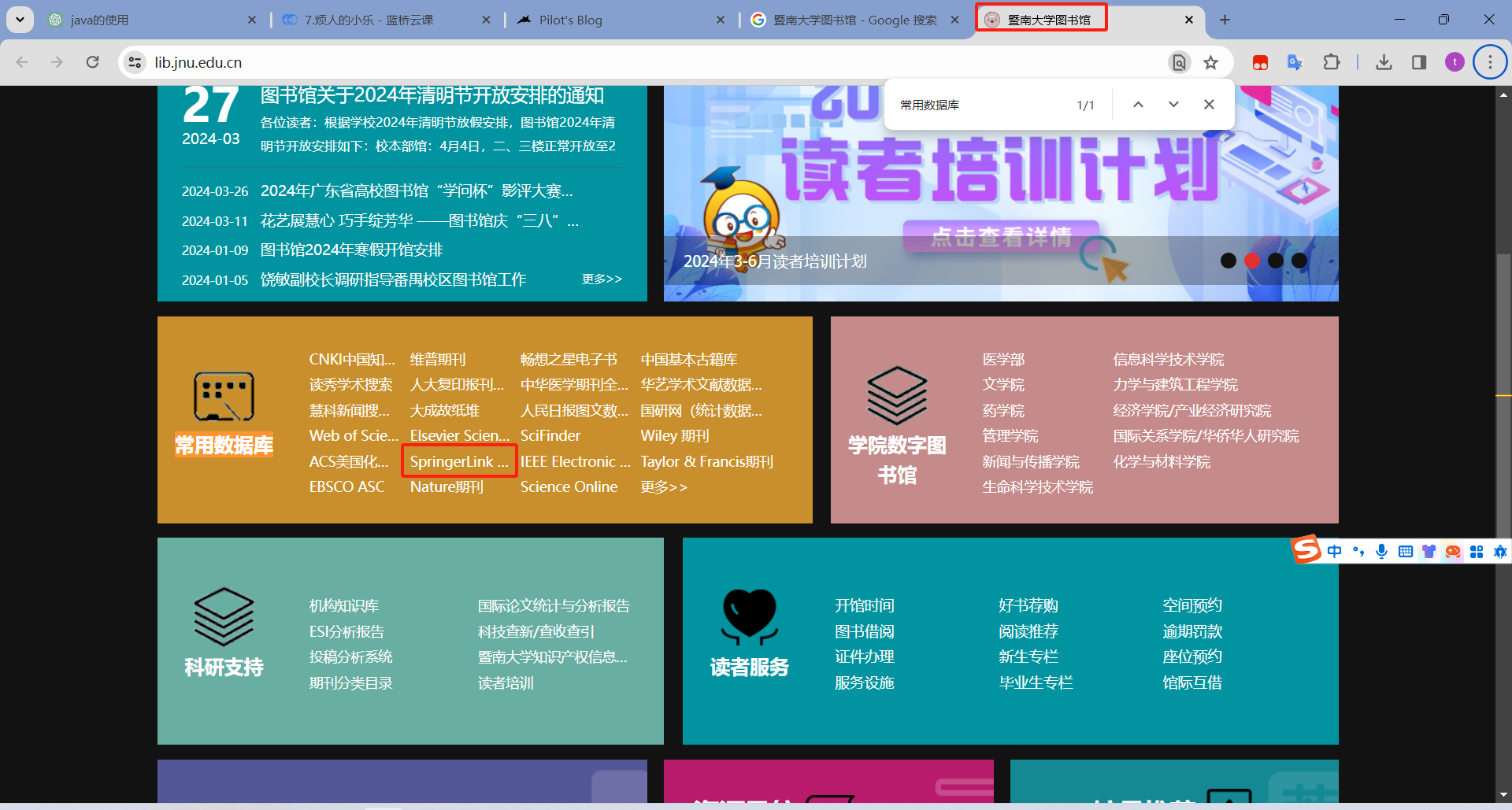Click the 科研支持 stacked layers icon
1512x810 pixels.
[224, 616]
